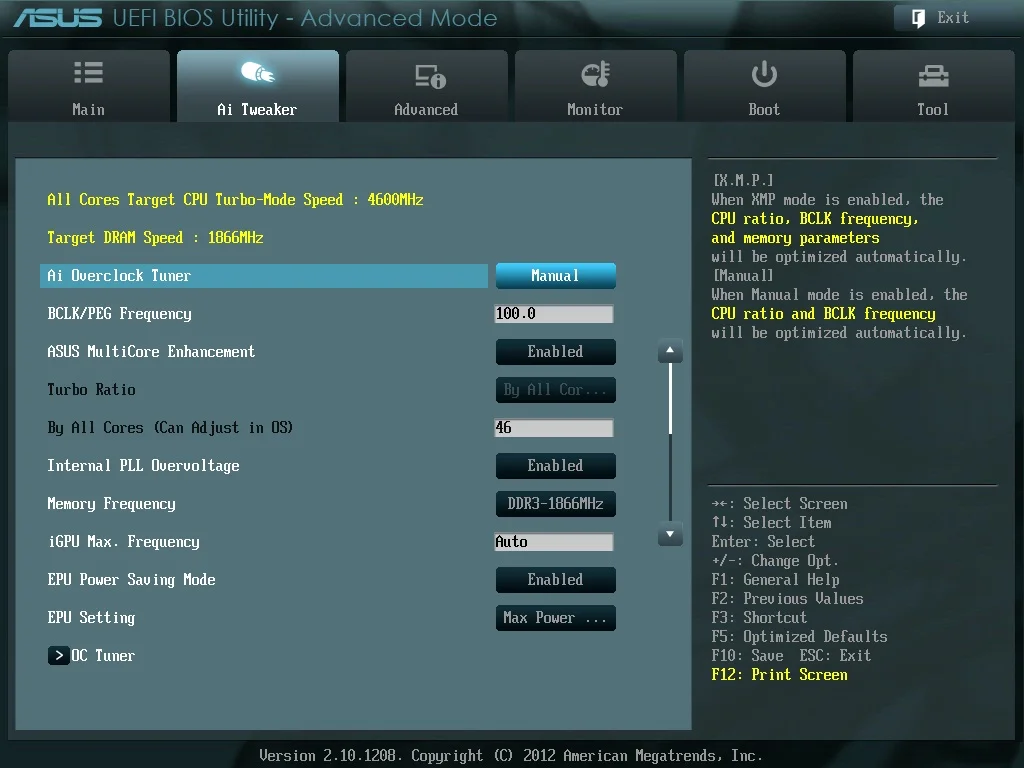The image size is (1024, 768).
Task: Click the OC Tuner label
Action: pyautogui.click(x=103, y=656)
